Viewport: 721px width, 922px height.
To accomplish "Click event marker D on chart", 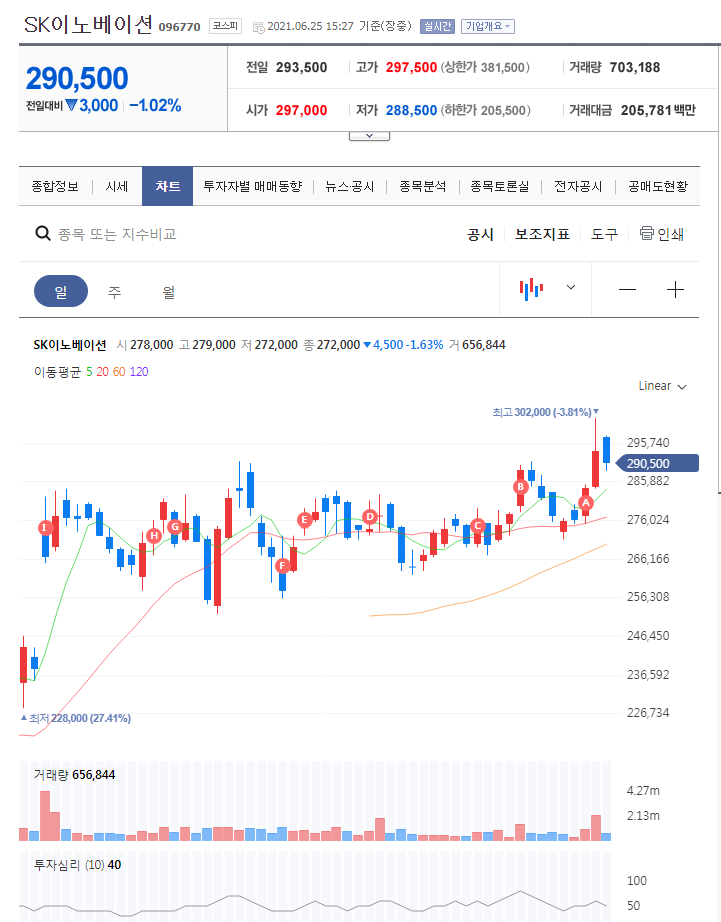I will click(x=370, y=517).
